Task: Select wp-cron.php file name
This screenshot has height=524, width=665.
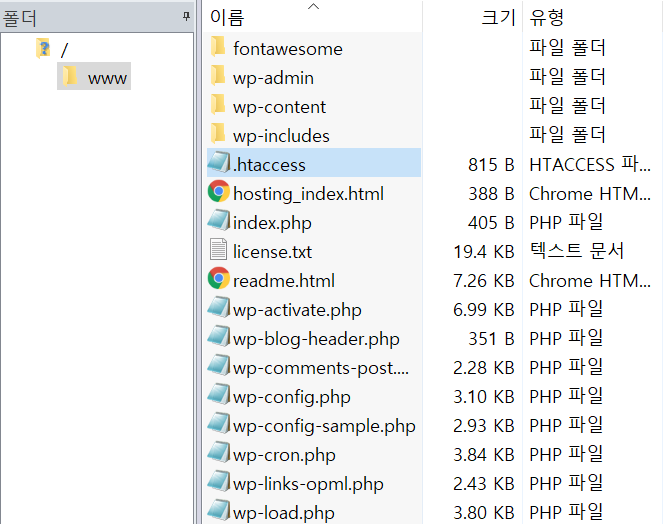Action: pos(284,455)
